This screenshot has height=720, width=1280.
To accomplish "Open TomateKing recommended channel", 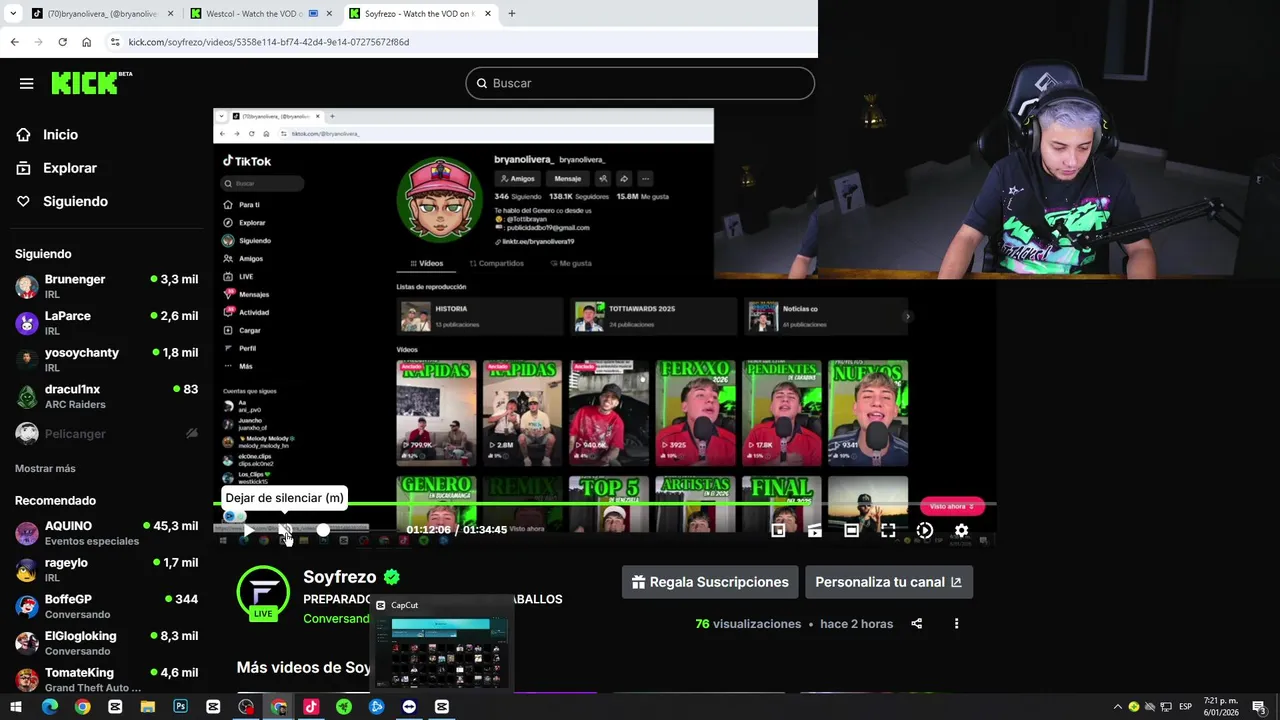I will pyautogui.click(x=105, y=680).
